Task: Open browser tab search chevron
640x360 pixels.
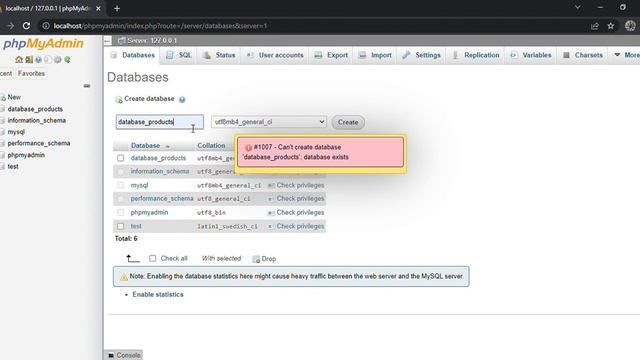Action: 578,7
